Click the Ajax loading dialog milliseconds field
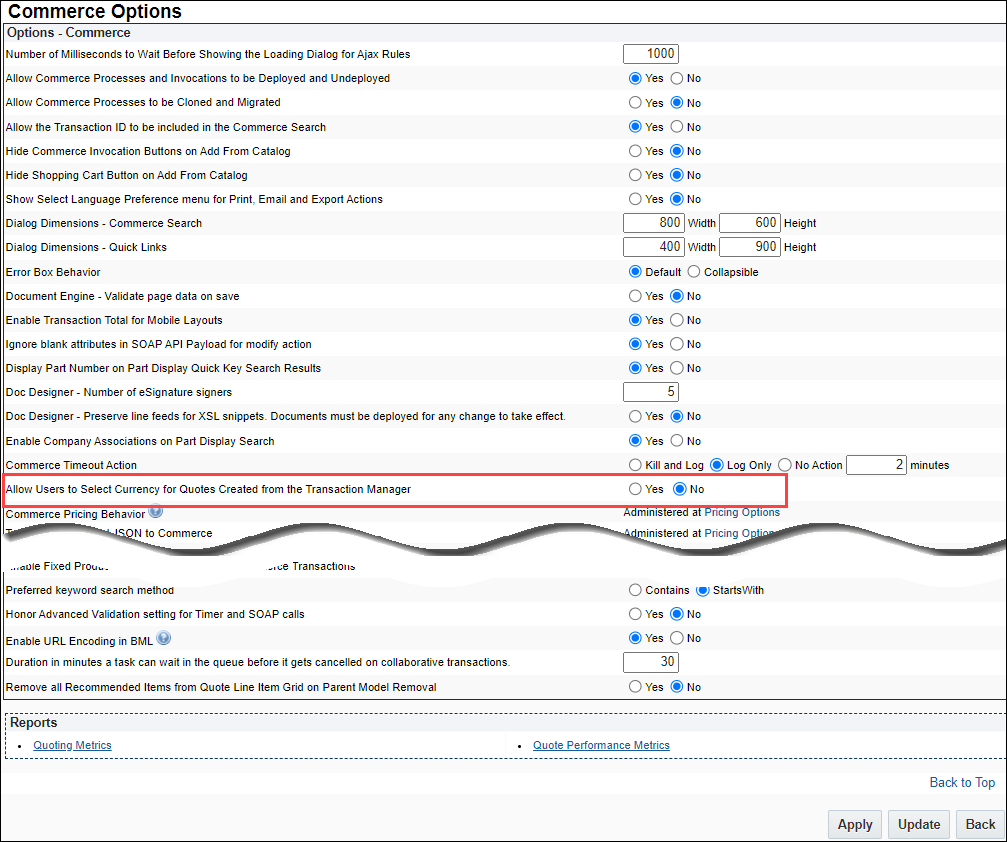1007x842 pixels. (650, 54)
